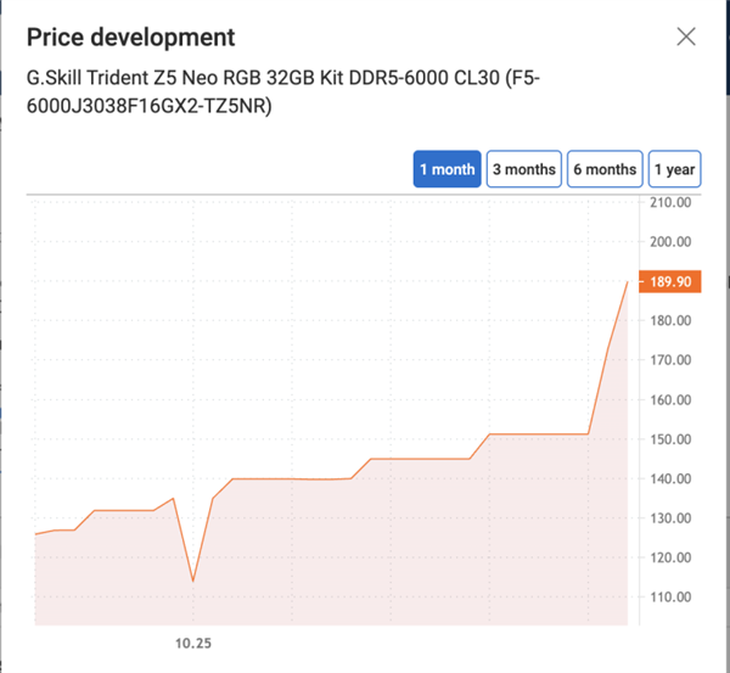
Task: Click the Price development heading
Action: pyautogui.click(x=131, y=38)
